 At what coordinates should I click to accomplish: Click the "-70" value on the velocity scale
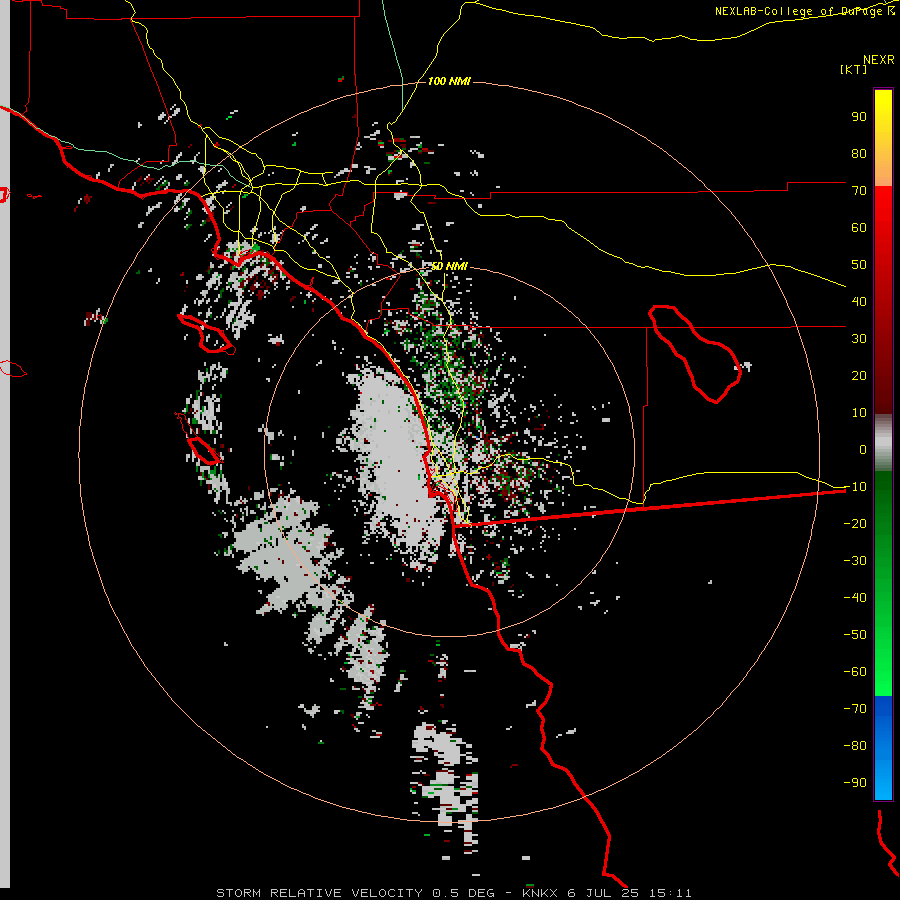tap(855, 709)
